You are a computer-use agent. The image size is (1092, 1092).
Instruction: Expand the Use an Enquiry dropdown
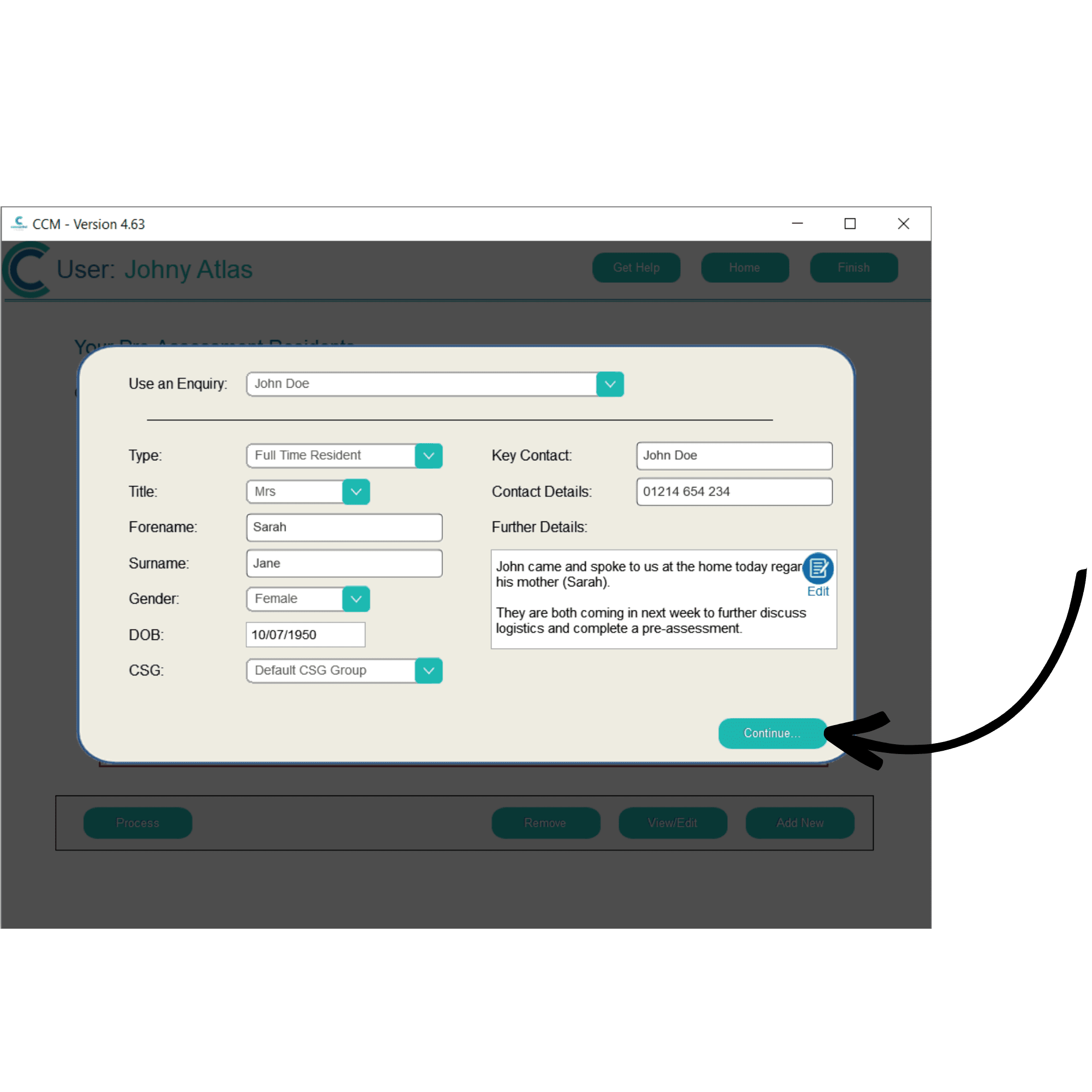609,384
